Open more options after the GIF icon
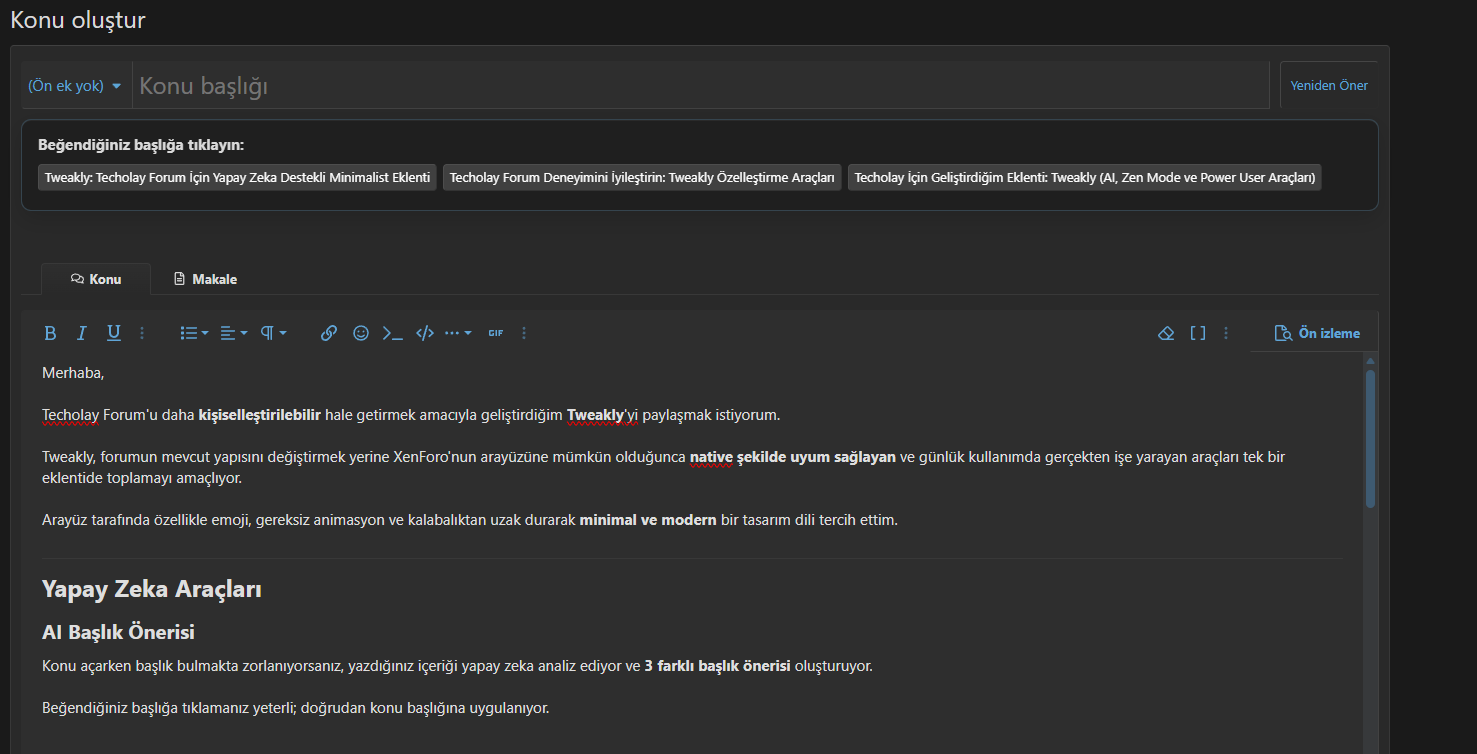This screenshot has height=754, width=1477. pyautogui.click(x=524, y=333)
